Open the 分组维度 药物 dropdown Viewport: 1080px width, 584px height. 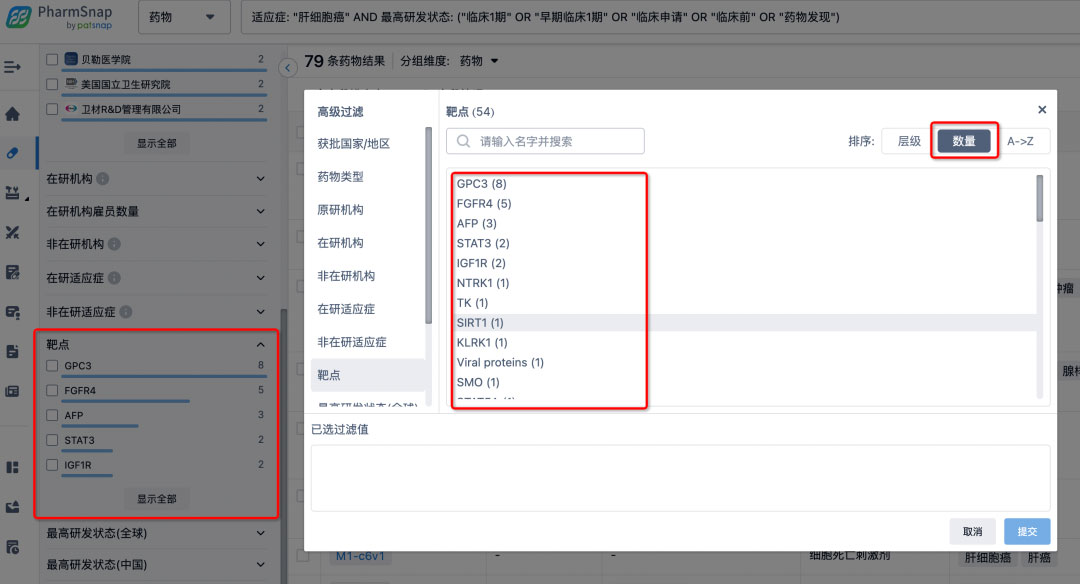479,61
